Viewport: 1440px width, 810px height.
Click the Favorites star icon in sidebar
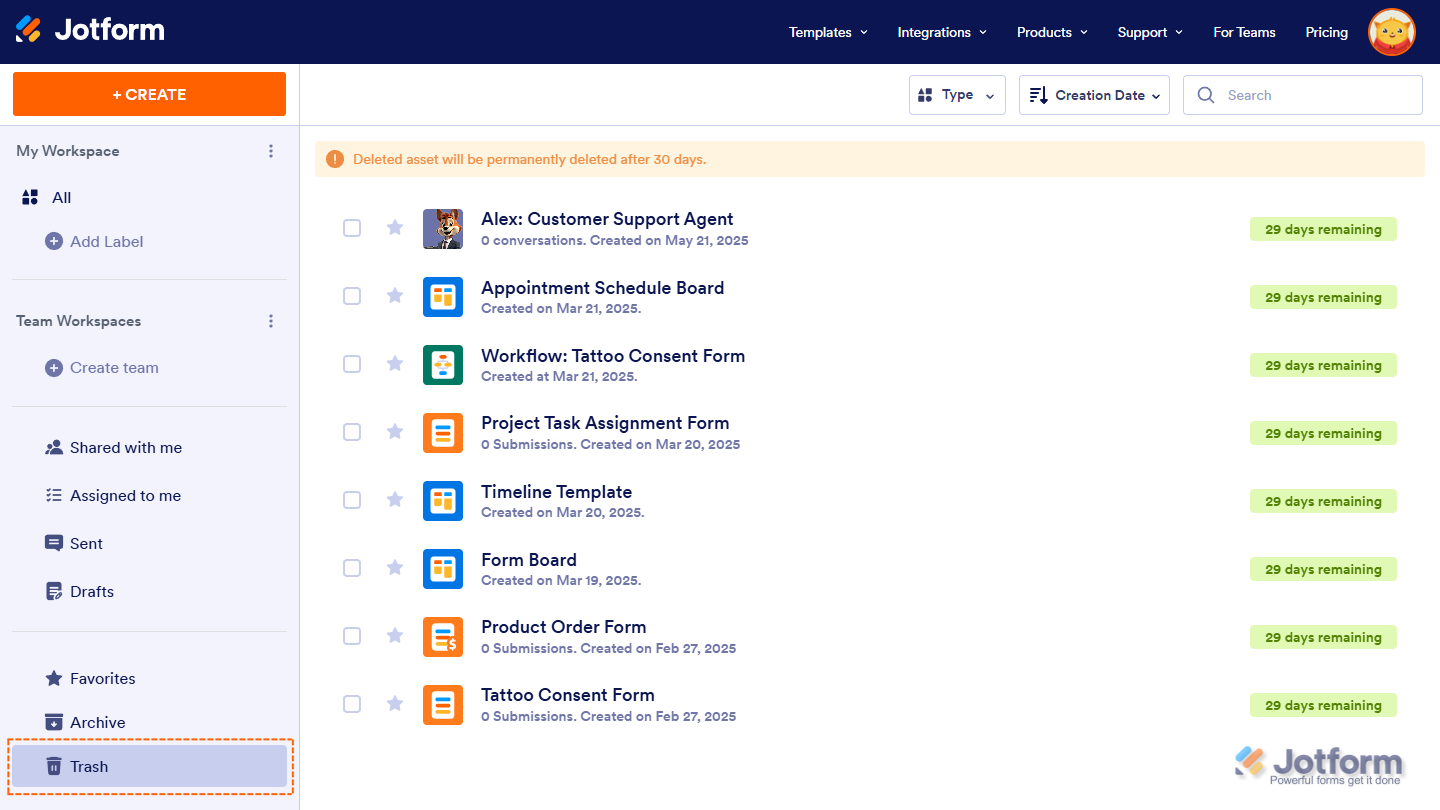[x=54, y=678]
